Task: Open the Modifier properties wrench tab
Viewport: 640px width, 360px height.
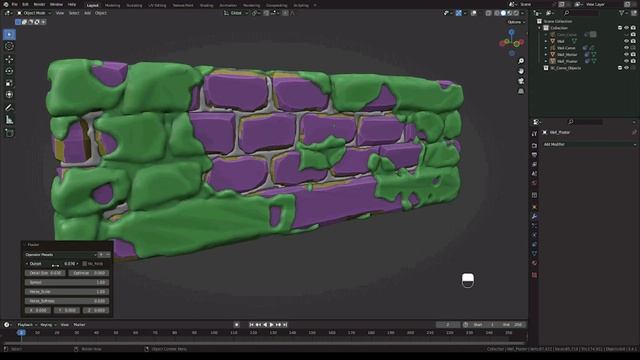Action: 534,216
